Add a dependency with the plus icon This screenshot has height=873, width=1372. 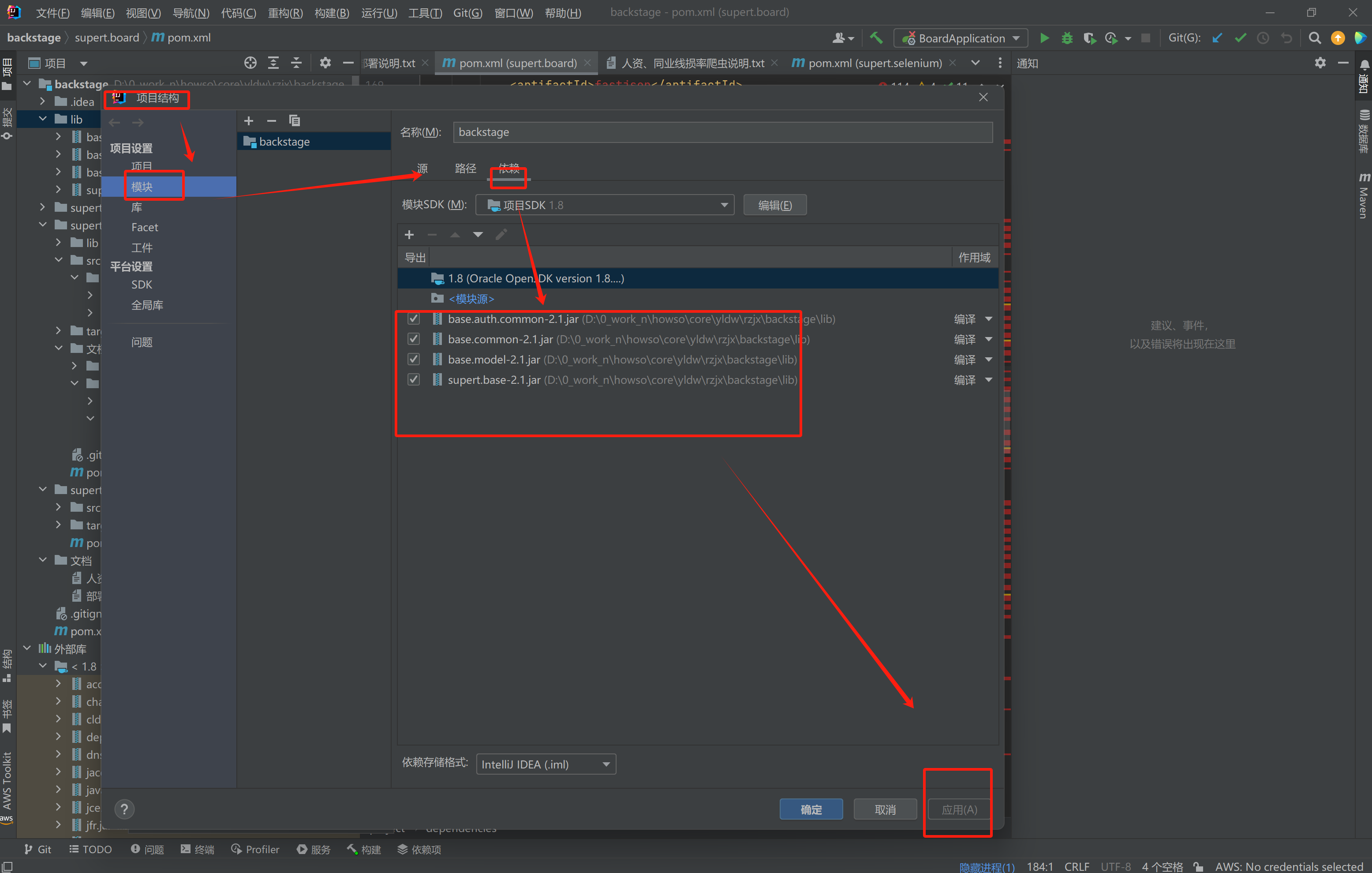coord(409,235)
